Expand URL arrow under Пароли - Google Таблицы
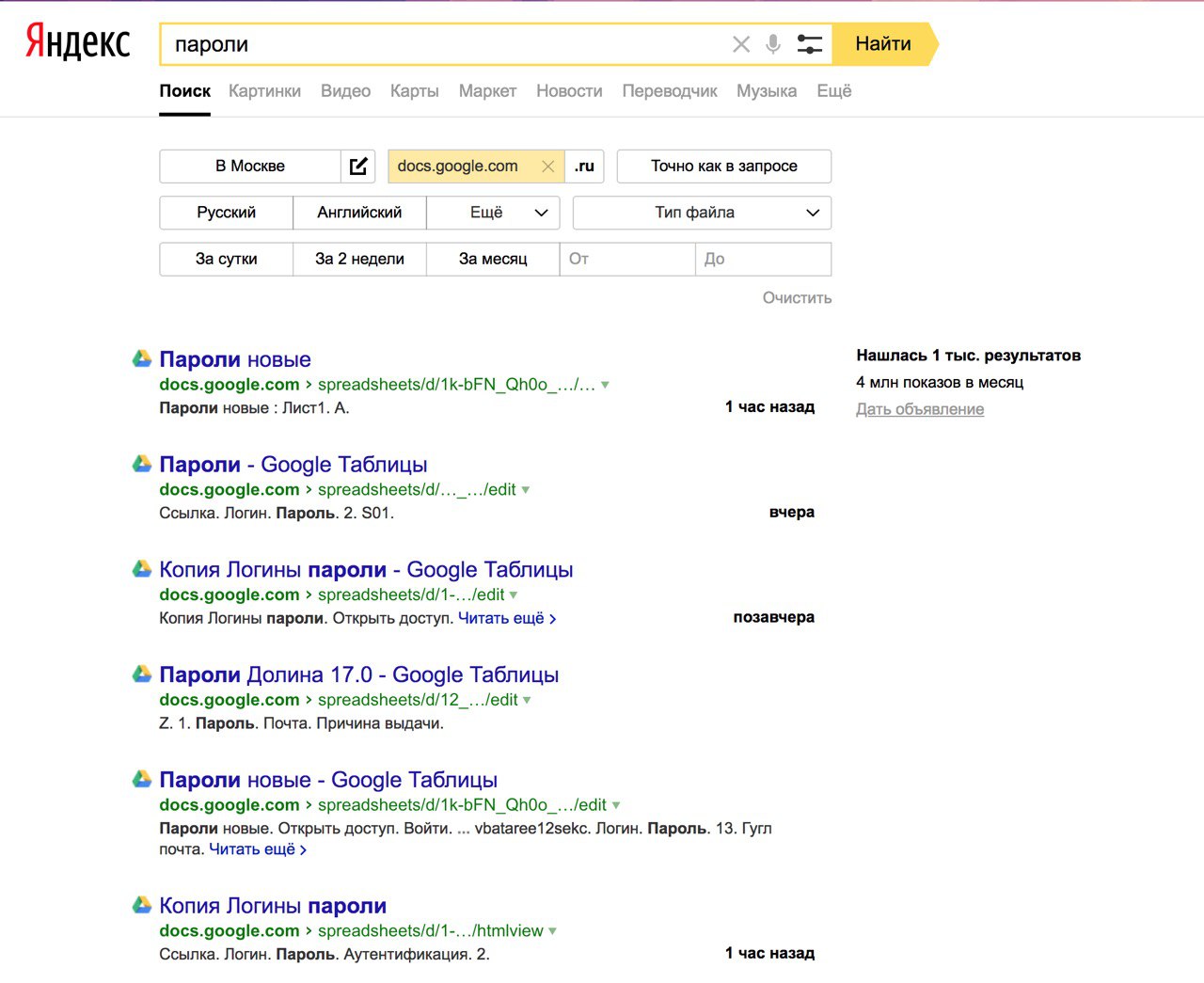The width and height of the screenshot is (1204, 983). 525,490
